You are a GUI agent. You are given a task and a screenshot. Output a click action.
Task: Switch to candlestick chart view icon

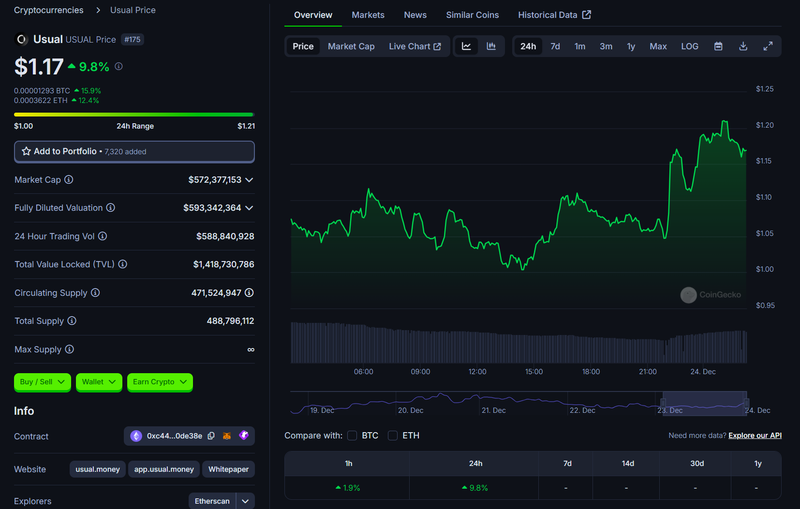pyautogui.click(x=491, y=46)
